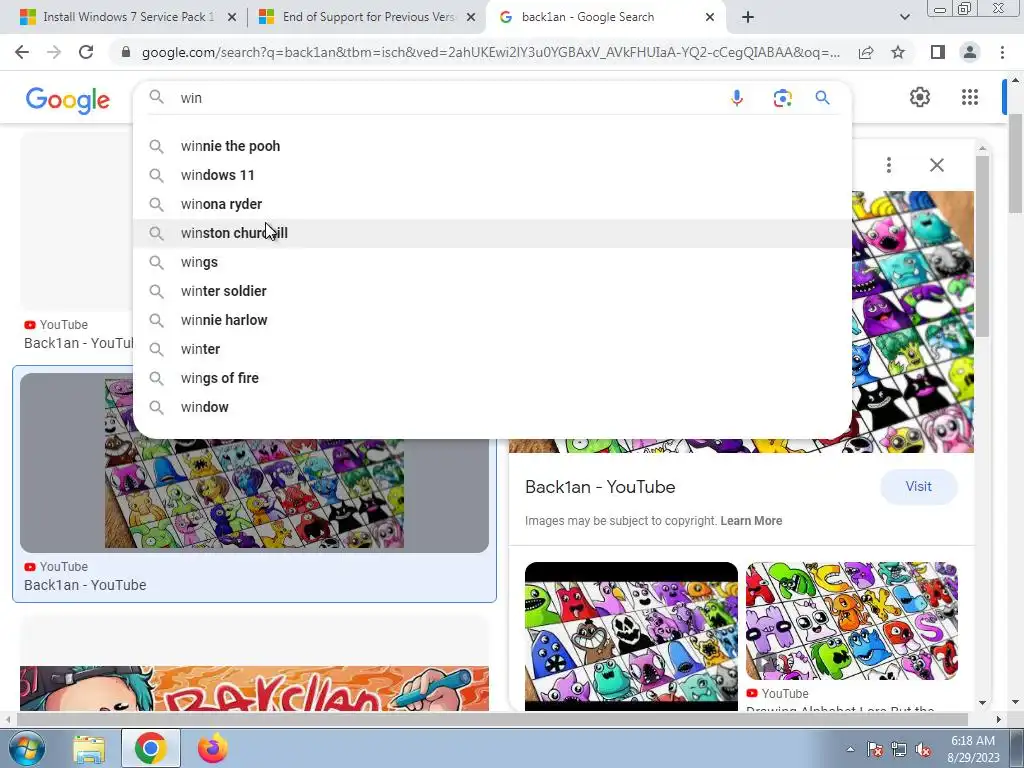Choose suggestion window
Screen dimensions: 1024x768
(492, 407)
